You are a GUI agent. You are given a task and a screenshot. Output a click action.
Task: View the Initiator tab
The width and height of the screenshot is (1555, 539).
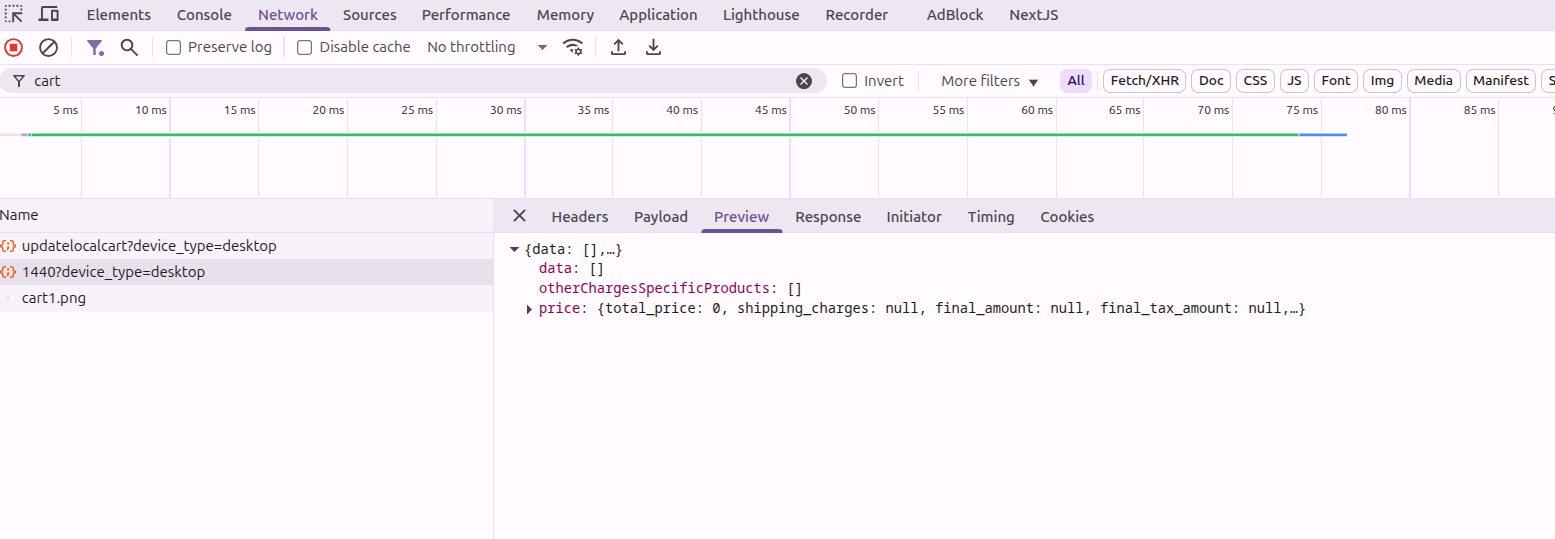click(x=914, y=217)
